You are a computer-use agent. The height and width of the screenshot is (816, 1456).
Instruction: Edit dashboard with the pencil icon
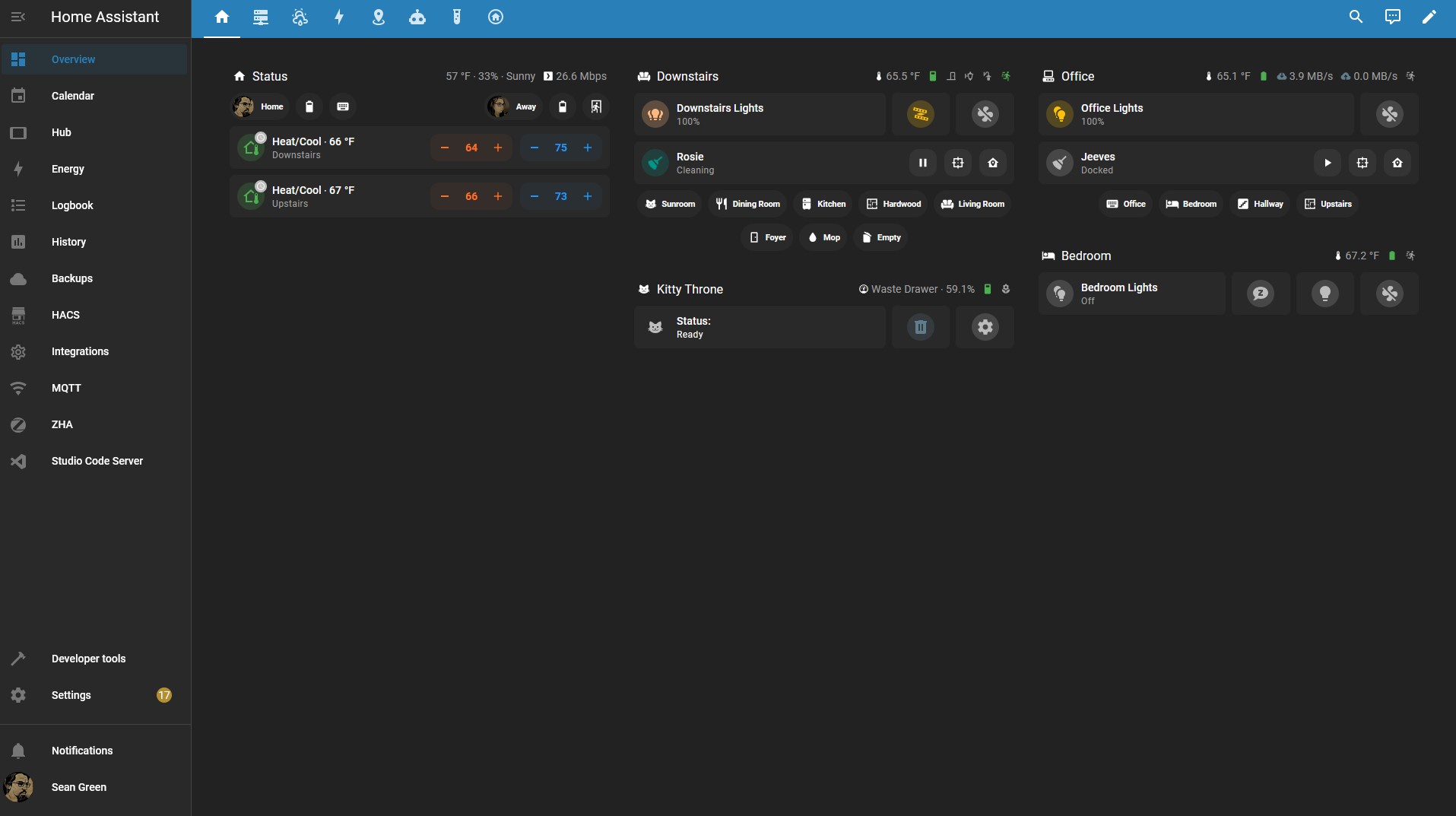(1429, 17)
